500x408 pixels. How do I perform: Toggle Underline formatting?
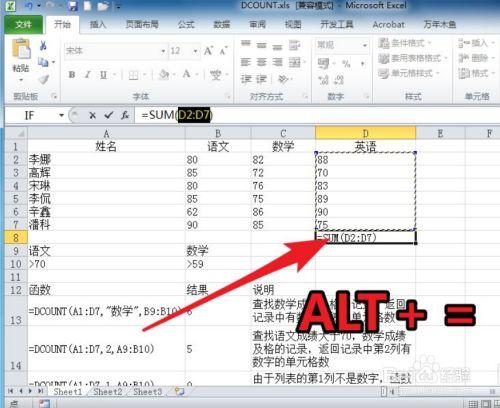pos(103,75)
